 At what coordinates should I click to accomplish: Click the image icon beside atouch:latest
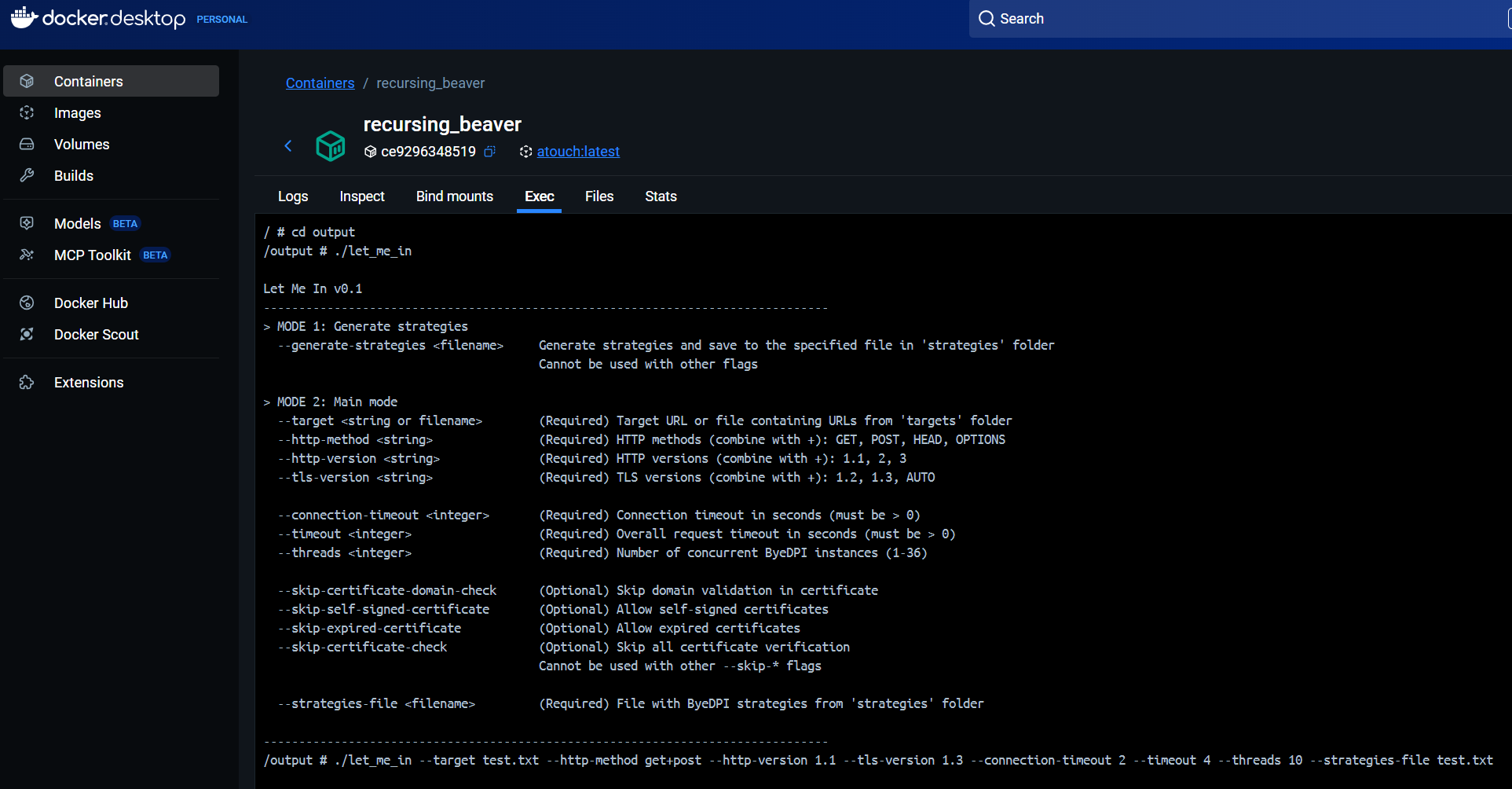pos(525,152)
